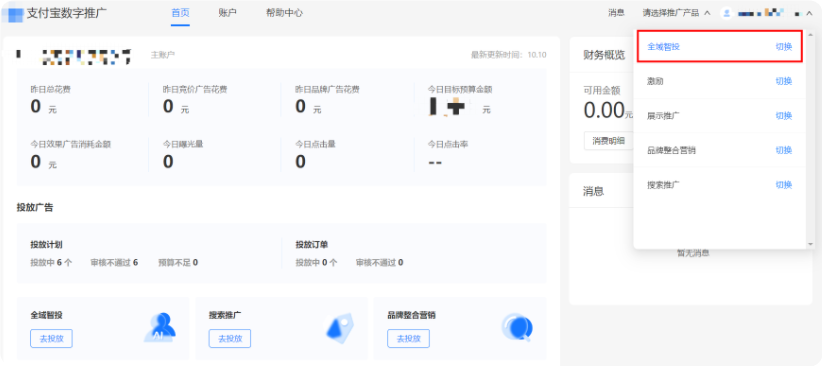This screenshot has height=366, width=822.
Task: Click 切换 next to 全域智投
Action: tap(784, 47)
